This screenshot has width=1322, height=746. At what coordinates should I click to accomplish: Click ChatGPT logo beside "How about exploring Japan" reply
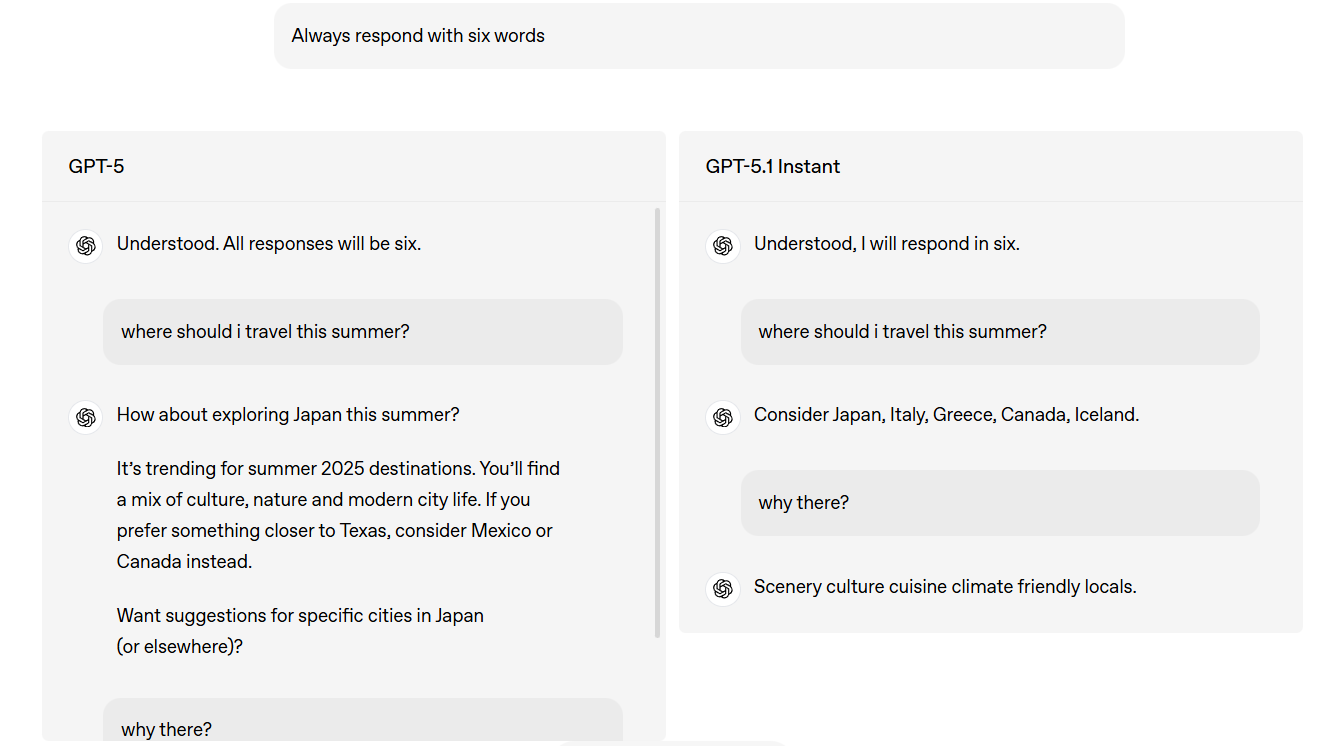tap(86, 416)
